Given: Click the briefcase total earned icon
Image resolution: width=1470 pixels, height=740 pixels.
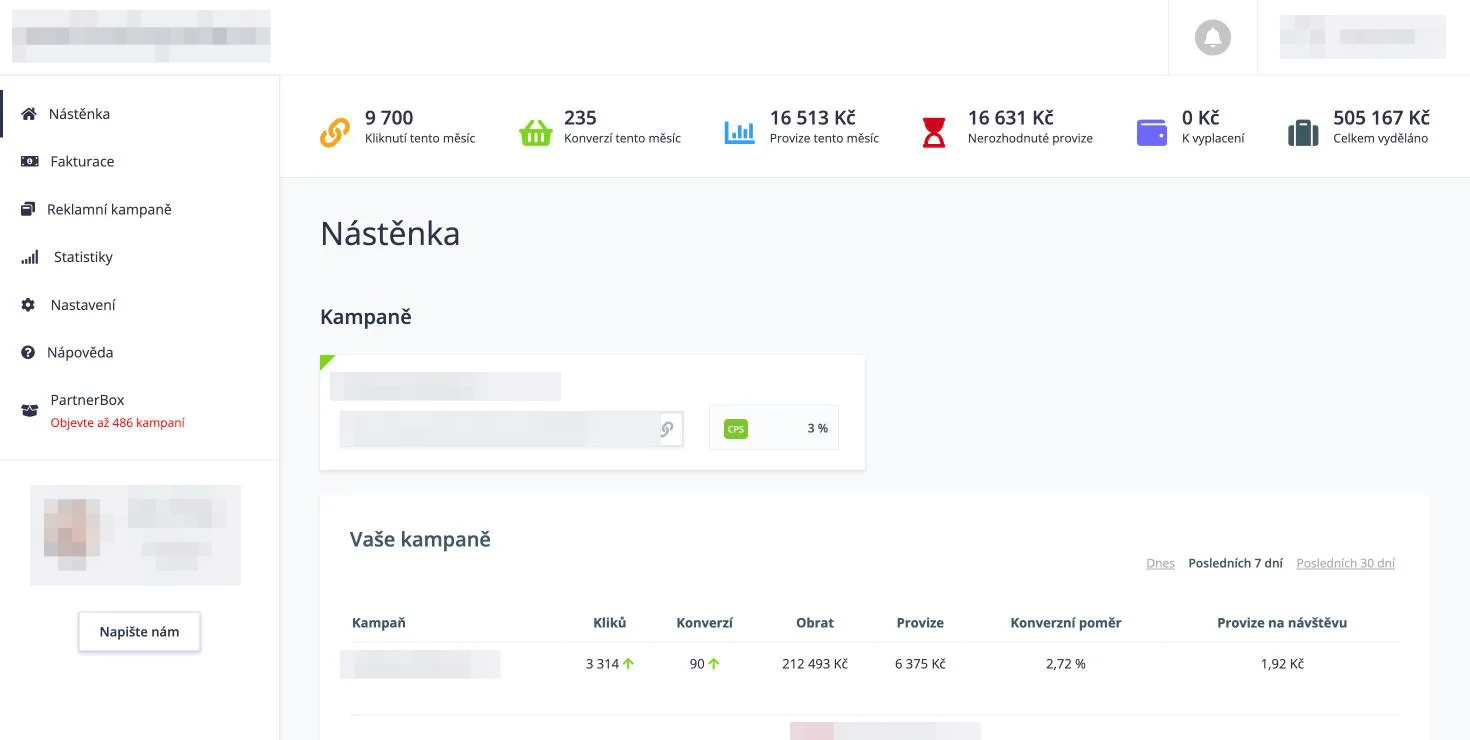Looking at the screenshot, I should (x=1303, y=132).
